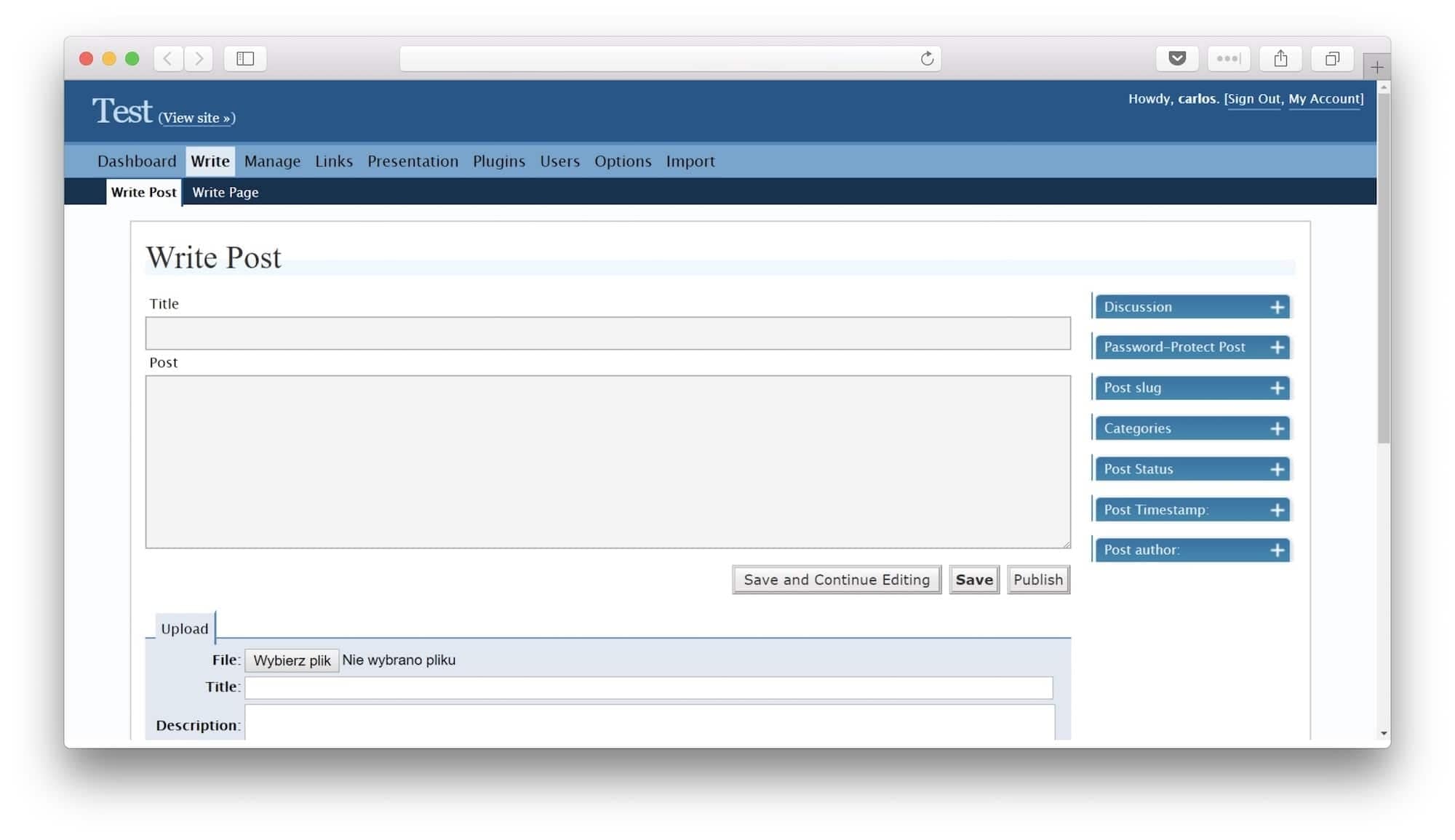Expand the Post Status panel
The height and width of the screenshot is (840, 1455).
point(1277,469)
